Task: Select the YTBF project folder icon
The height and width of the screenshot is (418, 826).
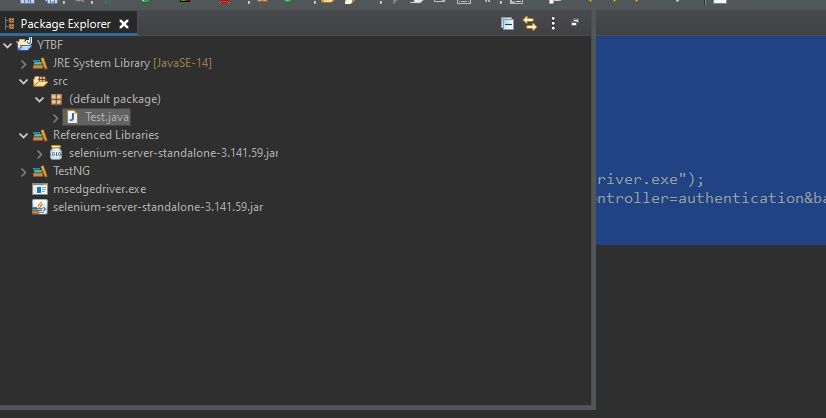Action: 25,44
